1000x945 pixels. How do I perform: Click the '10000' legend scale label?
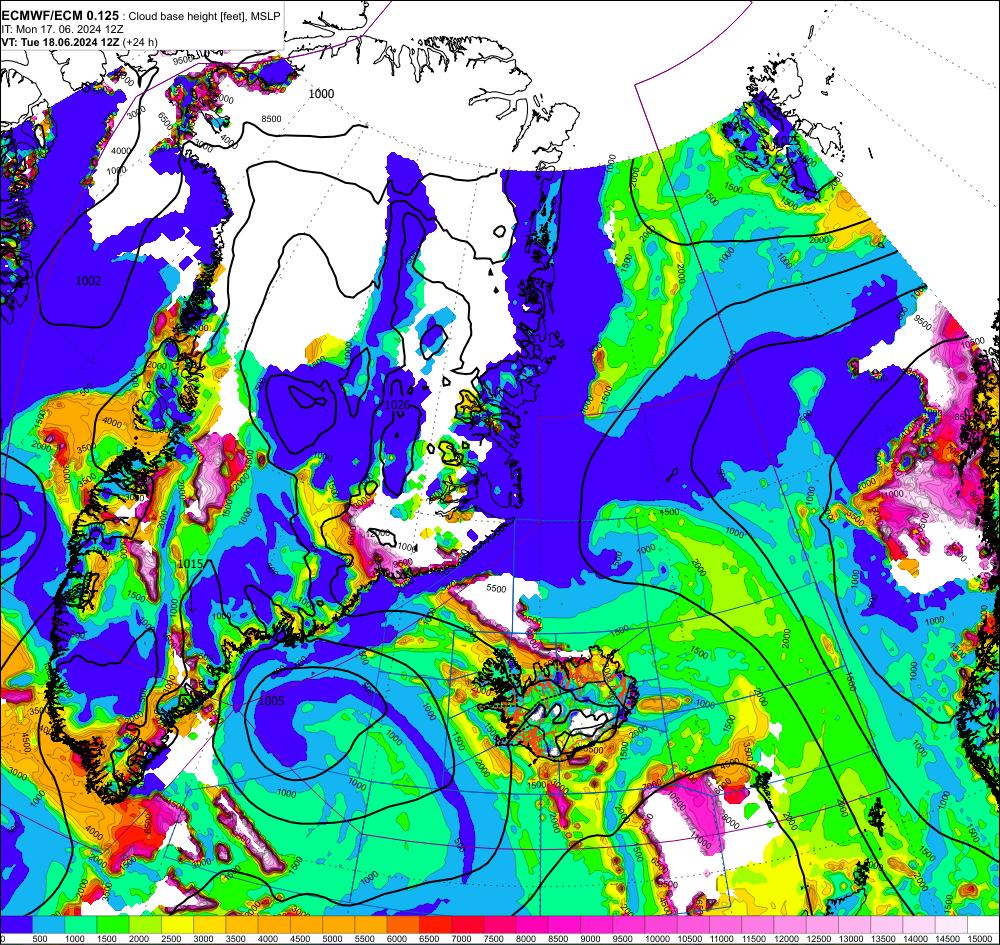coord(658,939)
